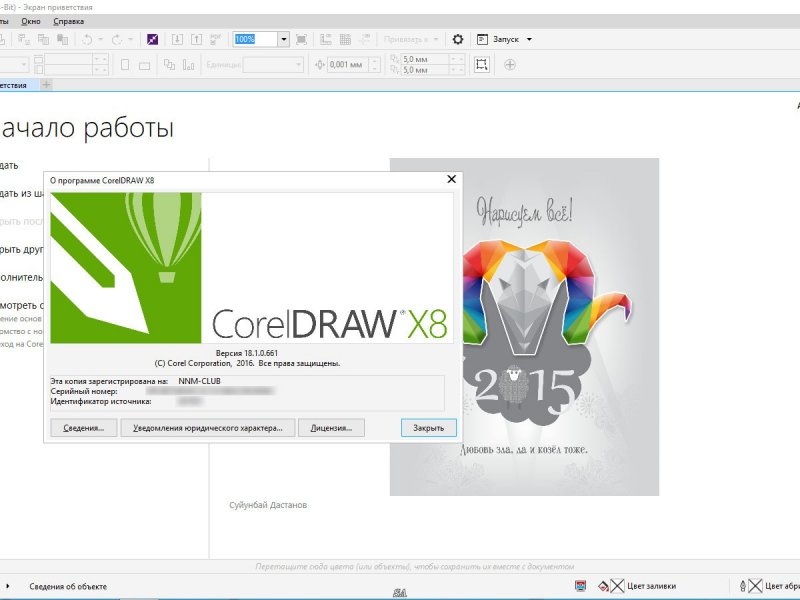
Task: Expand the Запуск launcher dropdown
Action: (529, 39)
